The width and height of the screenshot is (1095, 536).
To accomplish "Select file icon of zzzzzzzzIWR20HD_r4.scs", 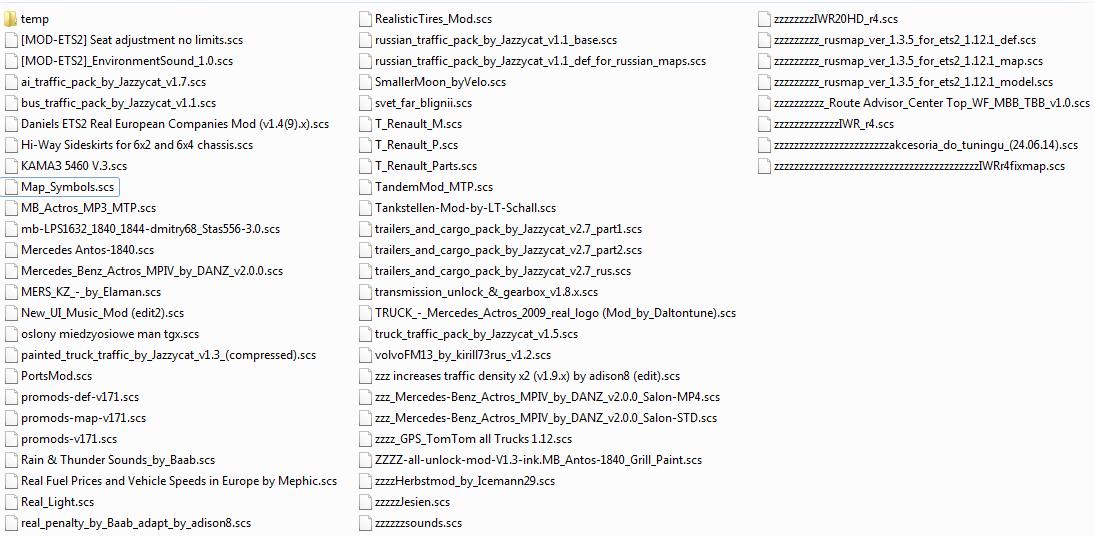I will coord(763,20).
